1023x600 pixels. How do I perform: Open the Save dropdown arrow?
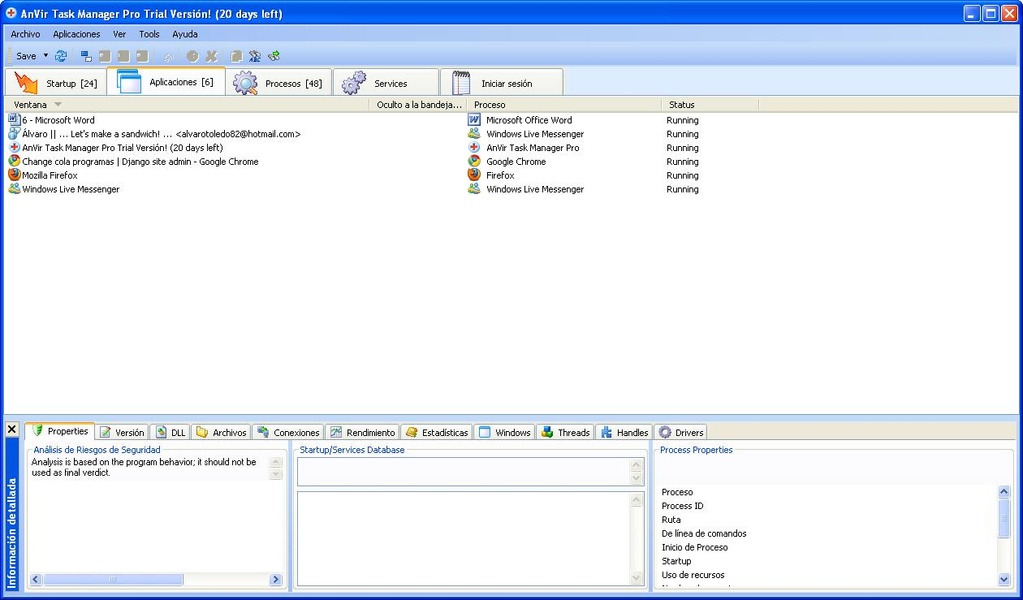[x=45, y=56]
